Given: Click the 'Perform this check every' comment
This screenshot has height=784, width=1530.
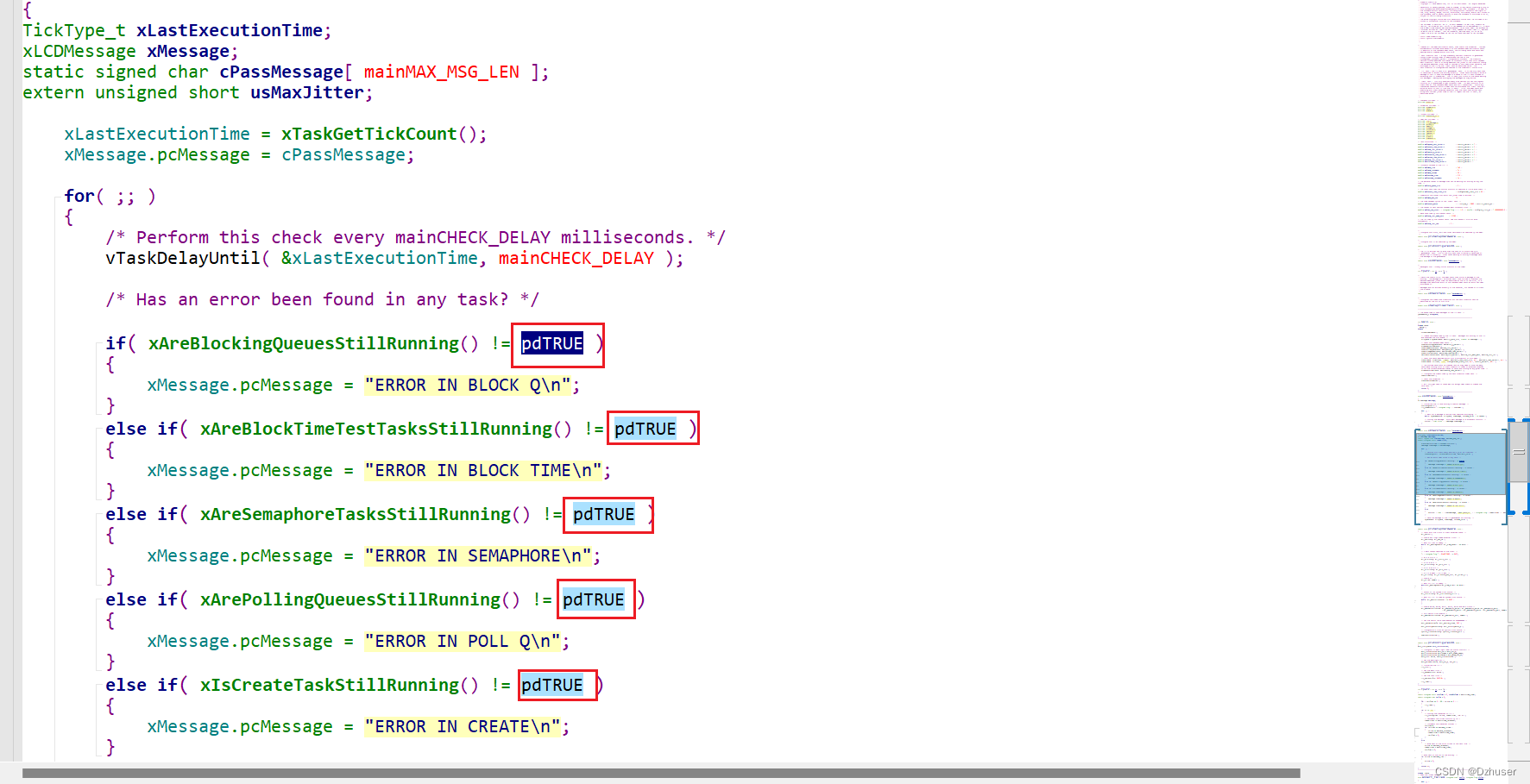Looking at the screenshot, I should tap(416, 237).
